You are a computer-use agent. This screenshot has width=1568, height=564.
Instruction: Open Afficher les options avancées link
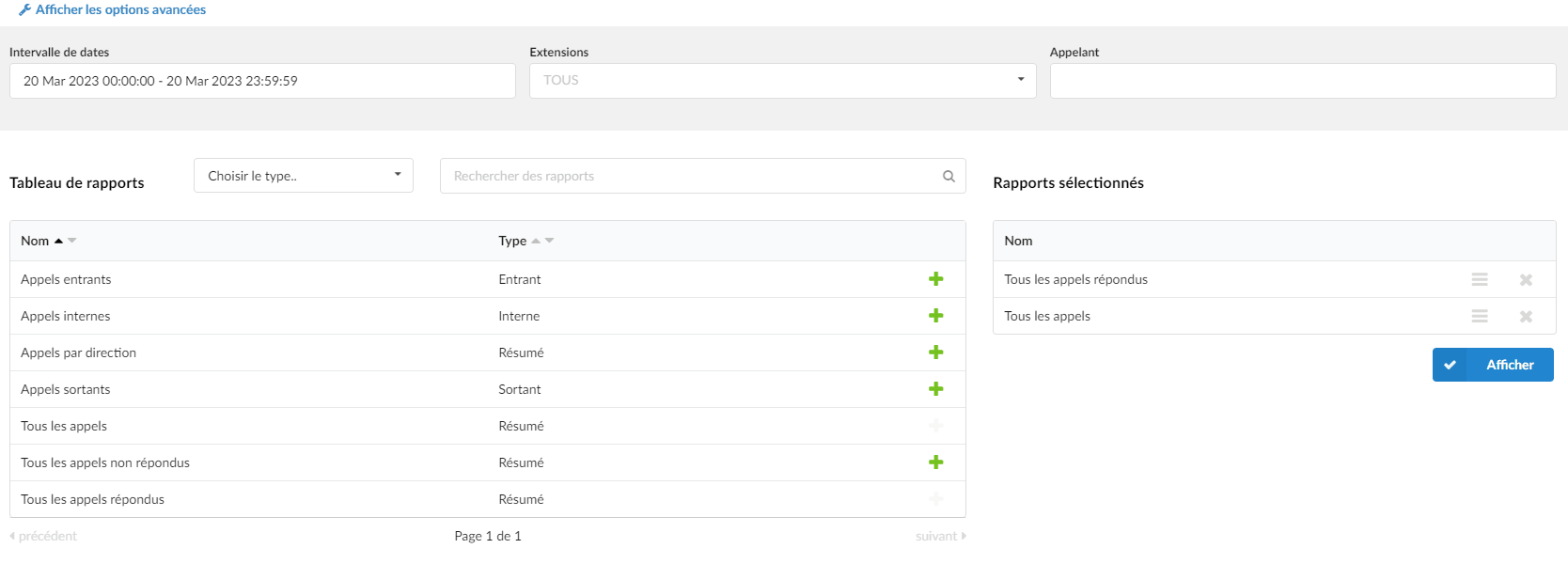pos(120,9)
